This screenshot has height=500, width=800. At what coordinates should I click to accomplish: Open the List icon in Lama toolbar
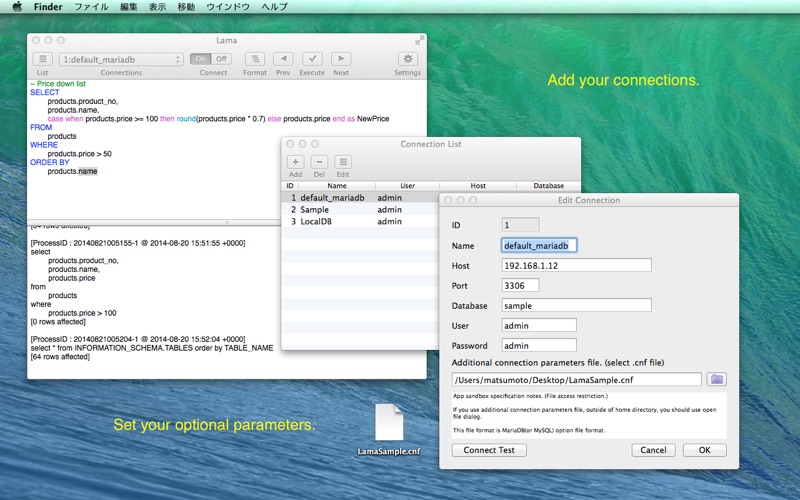pyautogui.click(x=43, y=59)
